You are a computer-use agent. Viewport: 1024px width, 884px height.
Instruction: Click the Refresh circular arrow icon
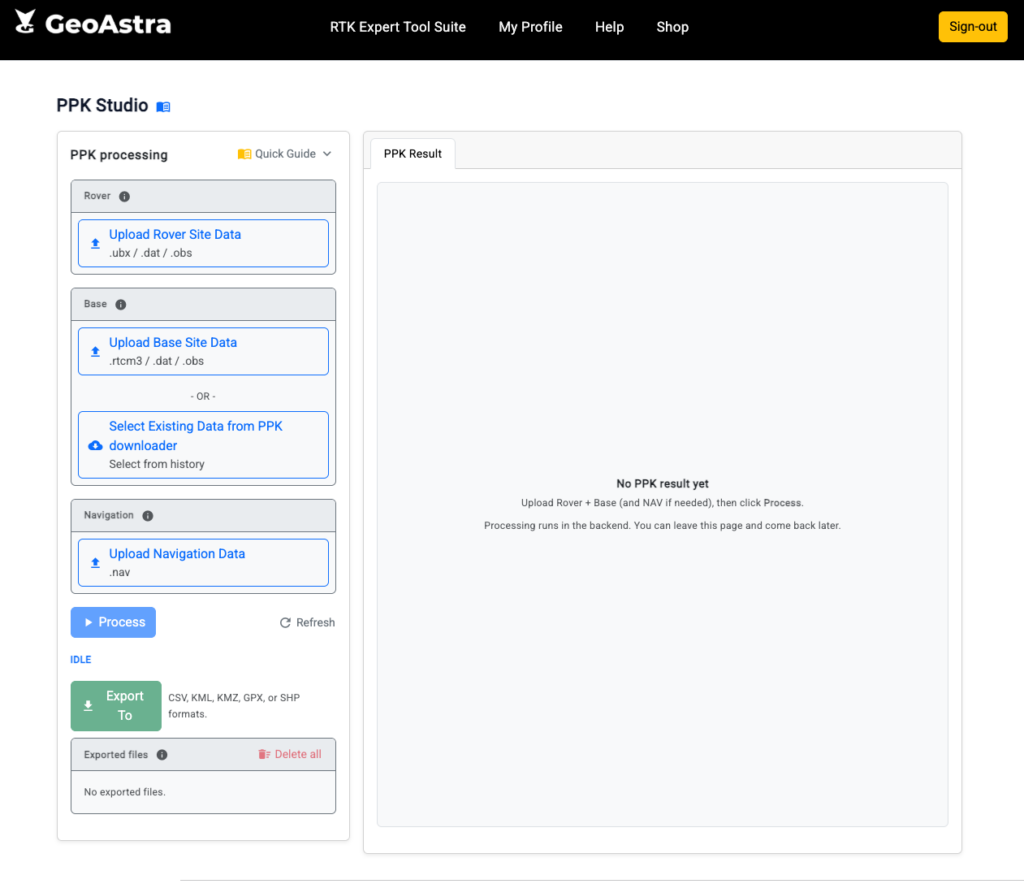285,623
